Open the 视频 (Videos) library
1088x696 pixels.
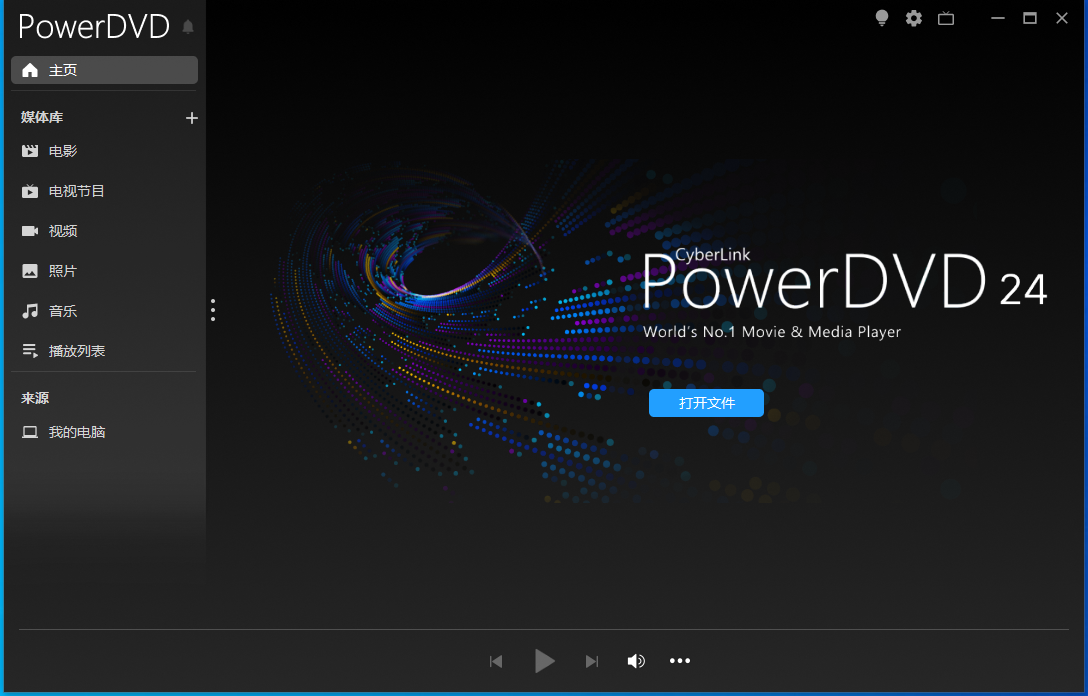[x=60, y=231]
